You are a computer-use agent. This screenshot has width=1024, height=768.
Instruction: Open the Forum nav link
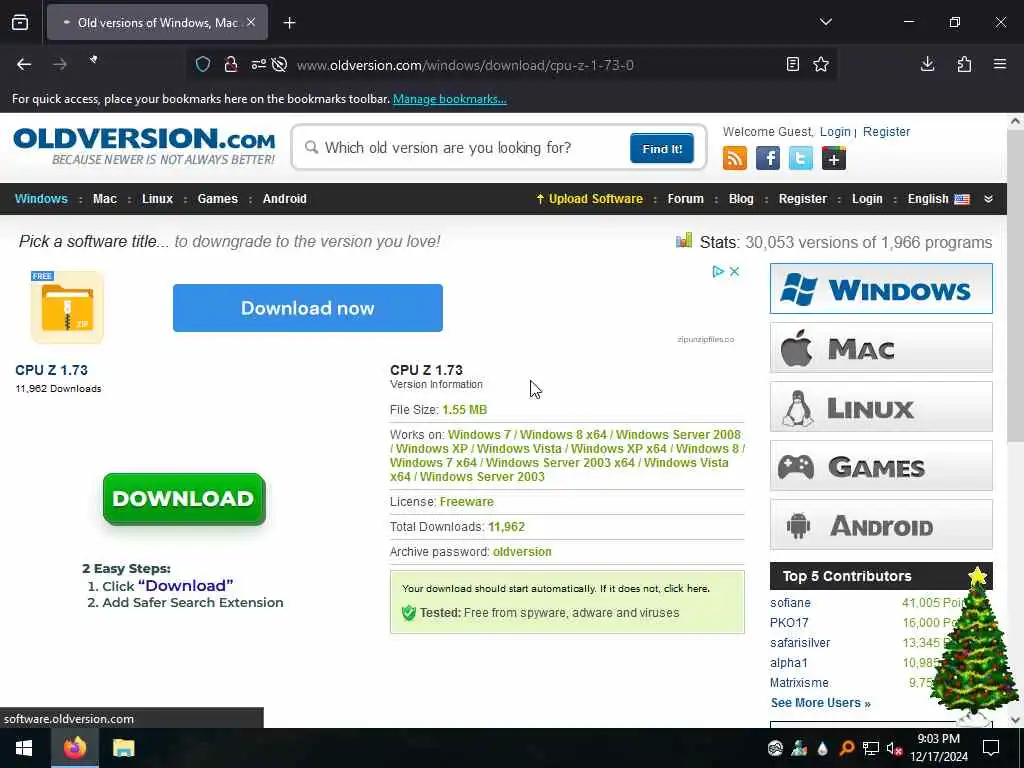(685, 199)
